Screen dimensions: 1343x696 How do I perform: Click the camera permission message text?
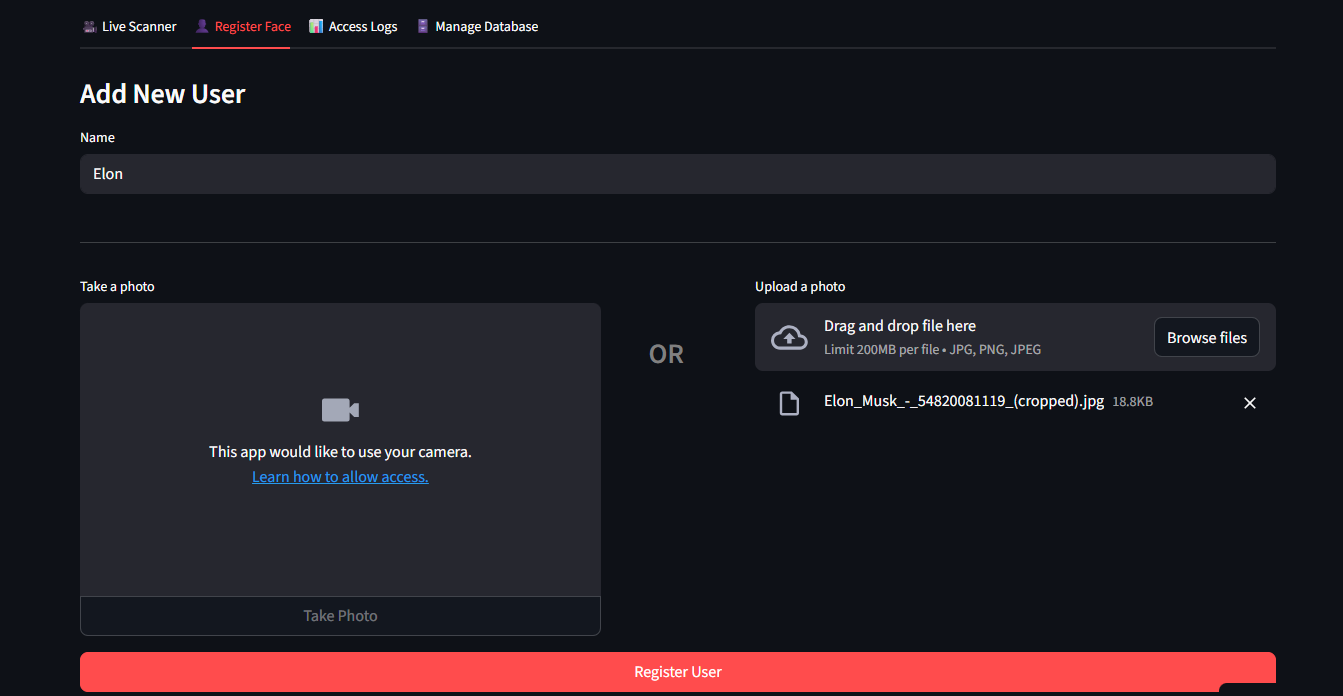point(340,452)
